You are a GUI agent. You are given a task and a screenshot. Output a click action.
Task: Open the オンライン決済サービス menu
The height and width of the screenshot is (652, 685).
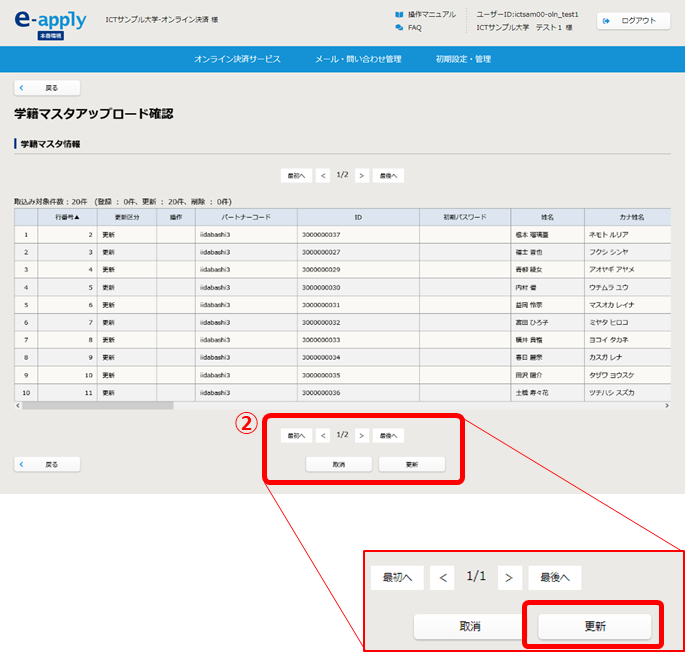[237, 59]
